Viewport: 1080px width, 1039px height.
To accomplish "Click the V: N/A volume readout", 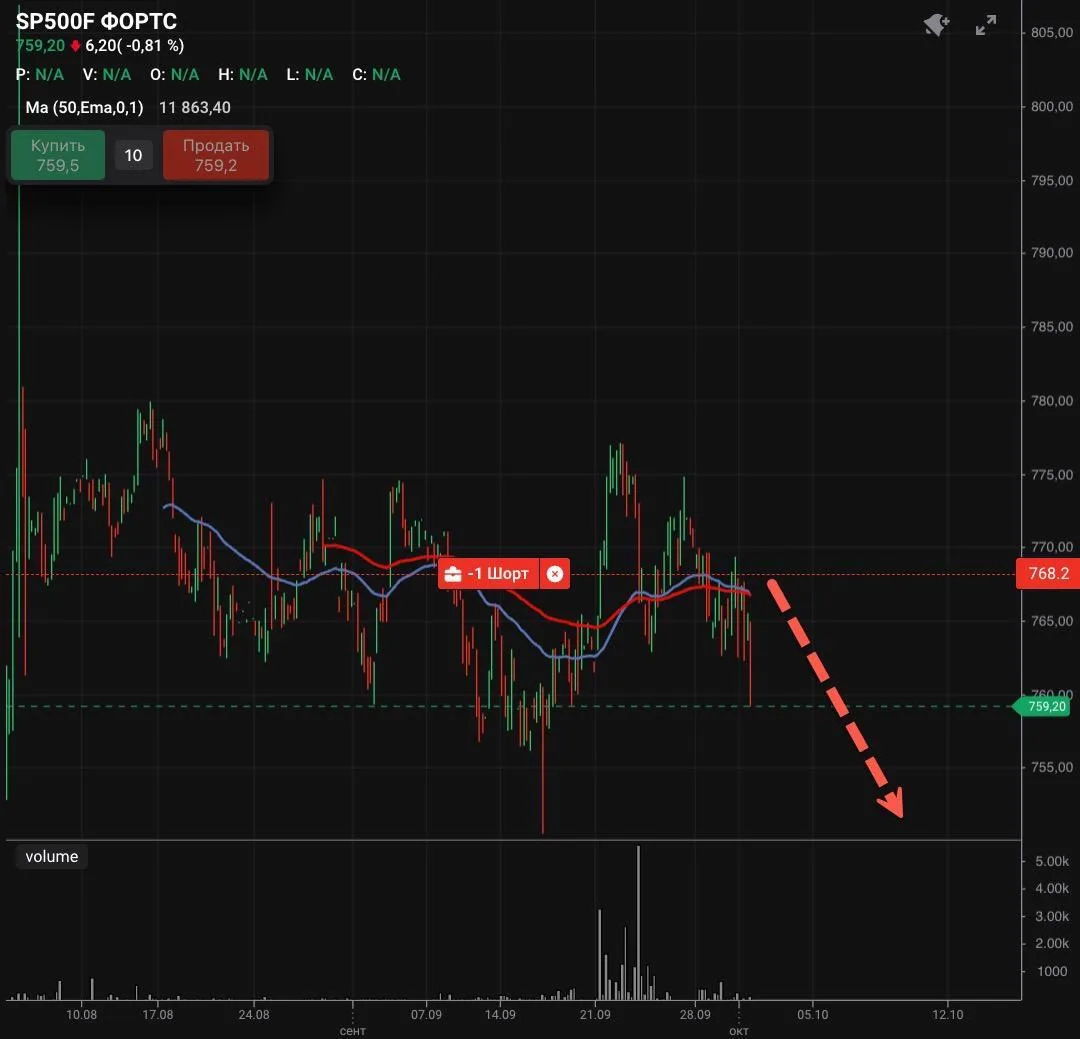I will (107, 74).
